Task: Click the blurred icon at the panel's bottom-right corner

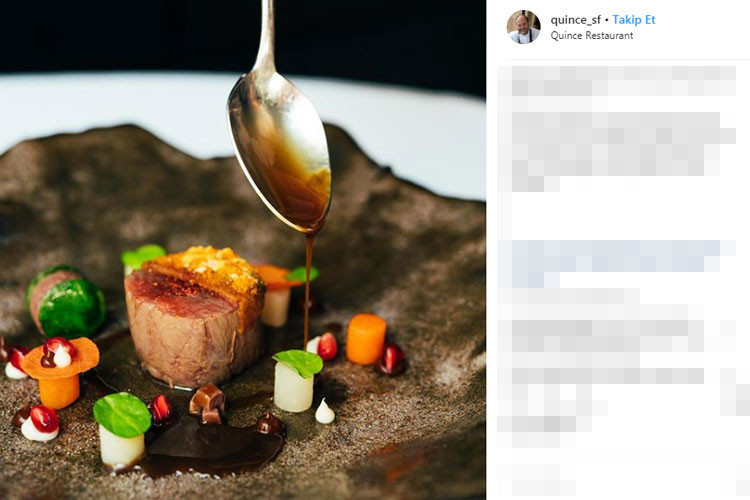Action: 742,480
